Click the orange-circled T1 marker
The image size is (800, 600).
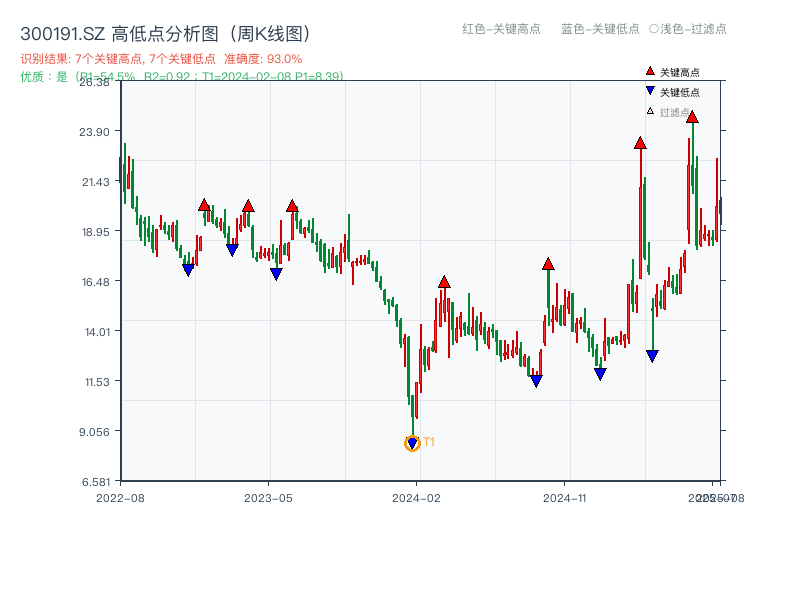pyautogui.click(x=412, y=441)
